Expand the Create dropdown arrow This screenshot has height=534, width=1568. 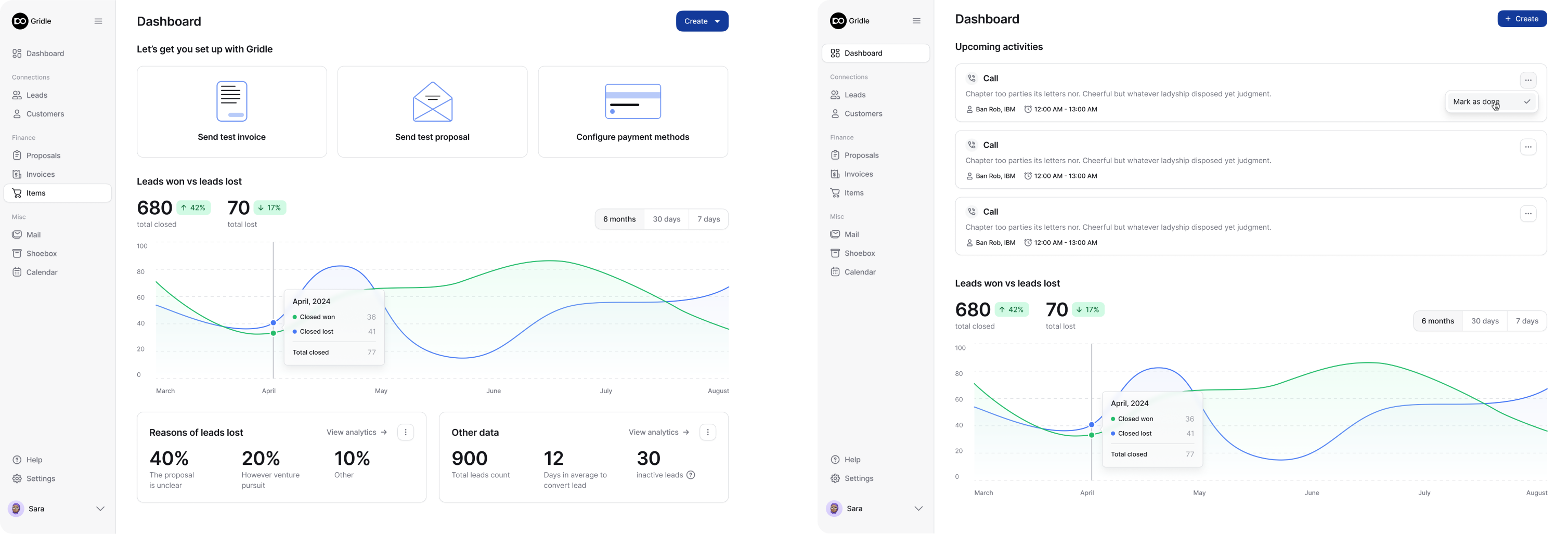click(717, 21)
